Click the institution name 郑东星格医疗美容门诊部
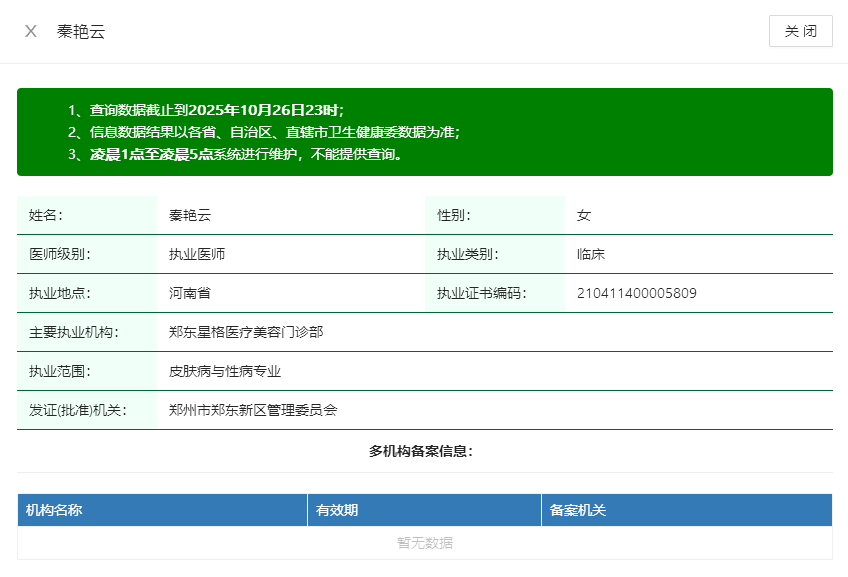Image resolution: width=848 pixels, height=577 pixels. (x=246, y=332)
